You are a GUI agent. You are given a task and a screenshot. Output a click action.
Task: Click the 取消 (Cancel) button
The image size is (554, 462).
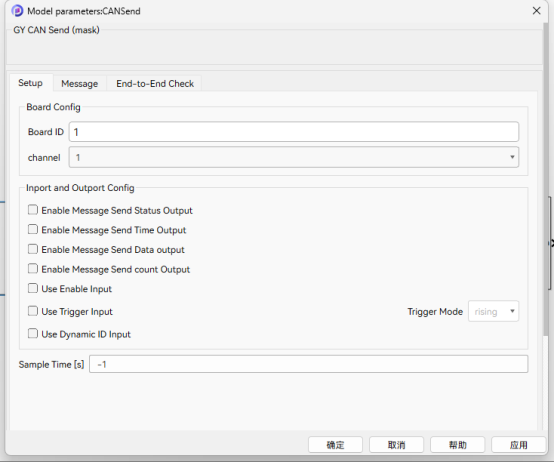pyautogui.click(x=396, y=445)
